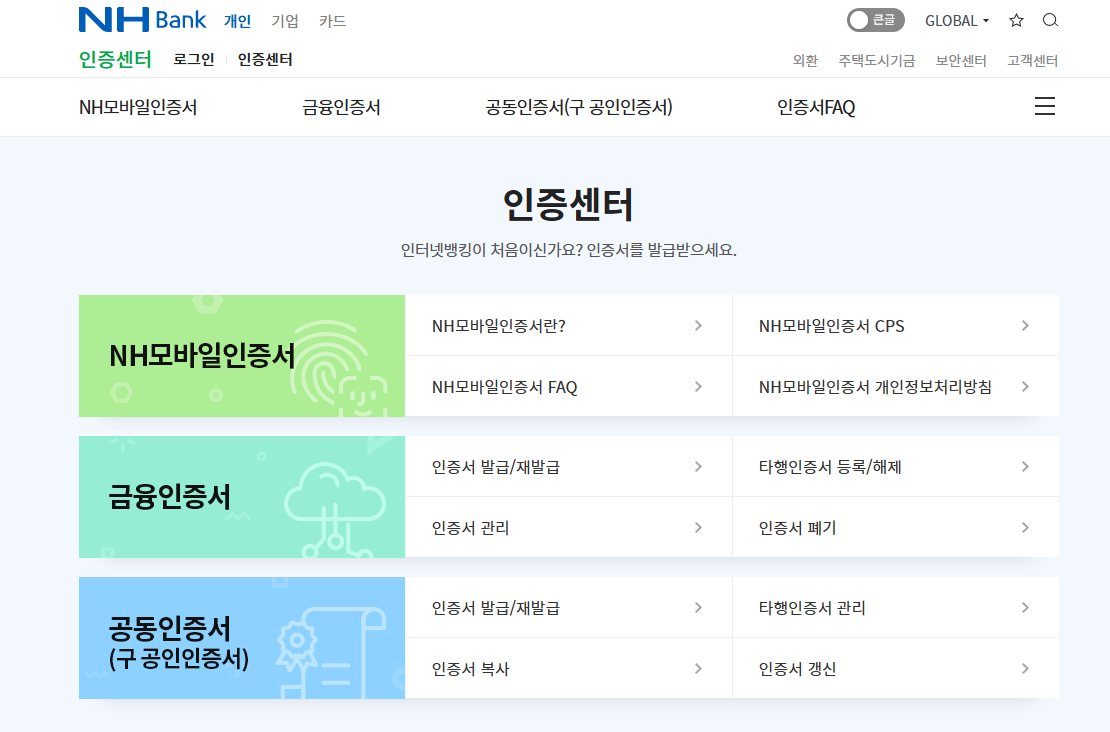Open the 인증서FAQ navigation menu
The width and height of the screenshot is (1110, 732).
coord(816,107)
